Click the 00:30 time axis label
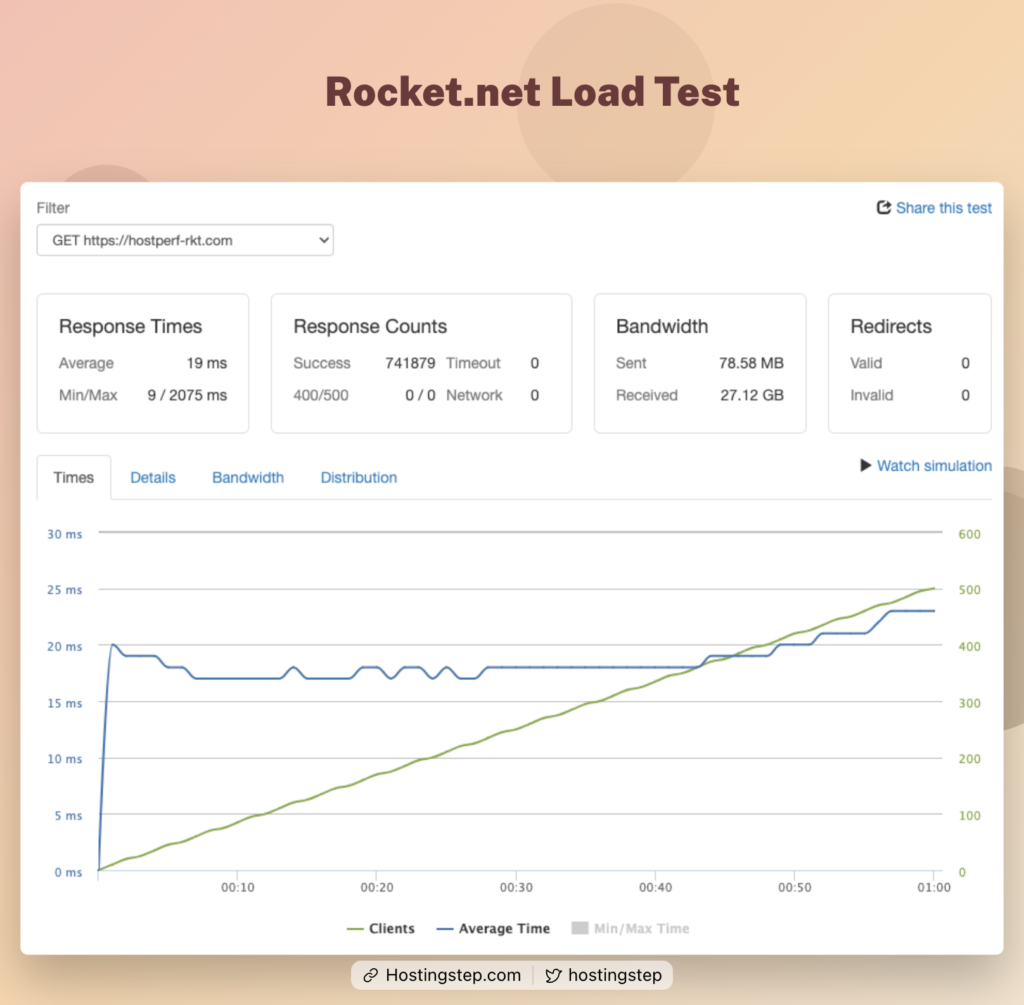This screenshot has height=1005, width=1024. pyautogui.click(x=516, y=887)
